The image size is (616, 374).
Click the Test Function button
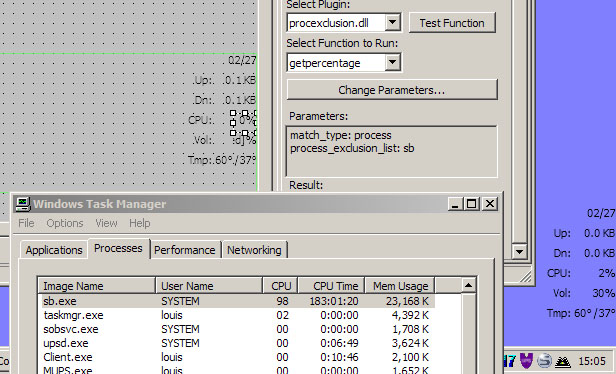[x=452, y=23]
